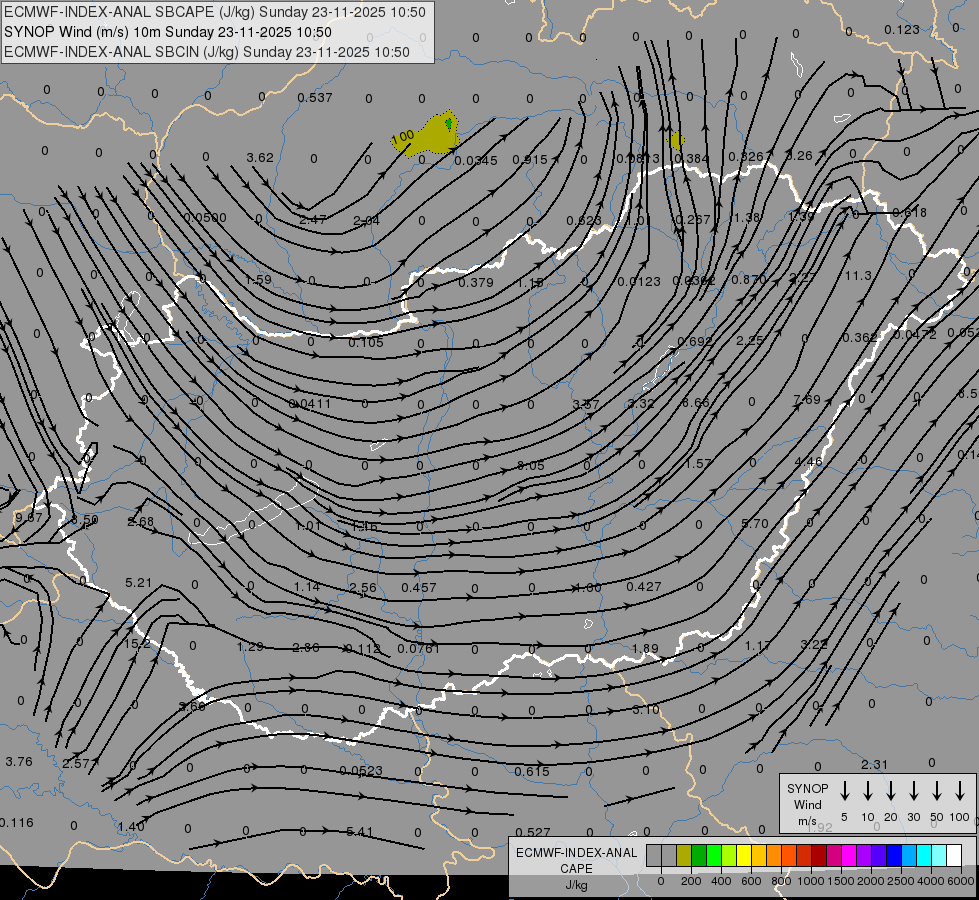Click the map value 0.0472
The width and height of the screenshot is (979, 900).
point(915,335)
